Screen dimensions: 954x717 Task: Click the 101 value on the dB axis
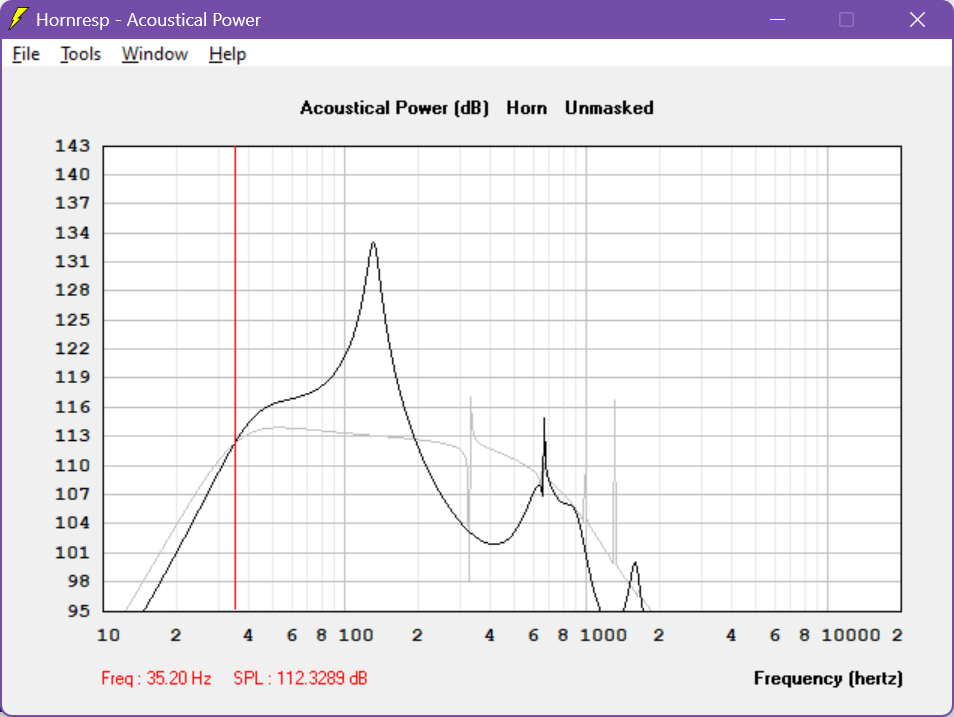[72, 553]
